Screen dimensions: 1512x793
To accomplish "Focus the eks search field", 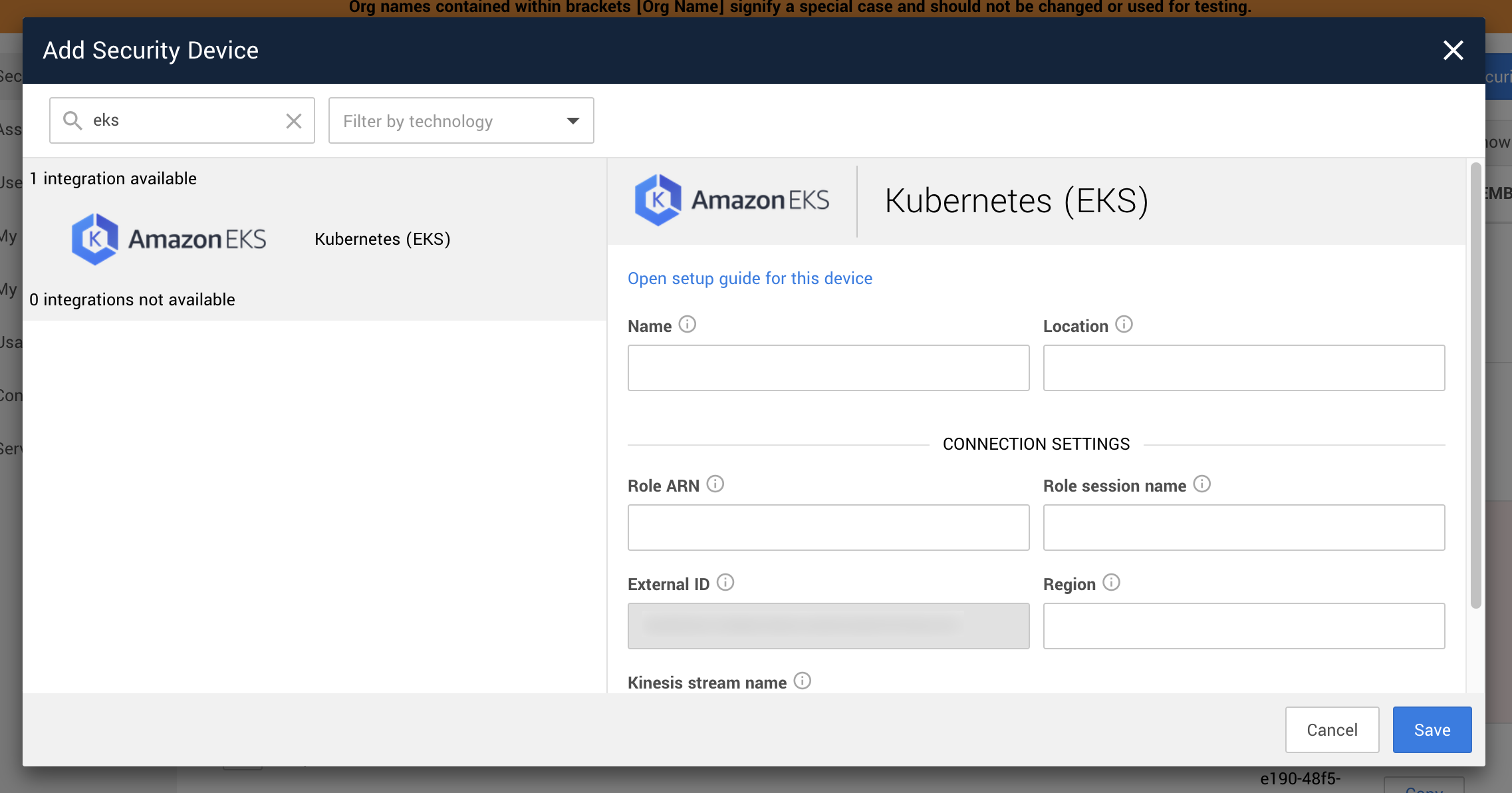I will coord(182,120).
